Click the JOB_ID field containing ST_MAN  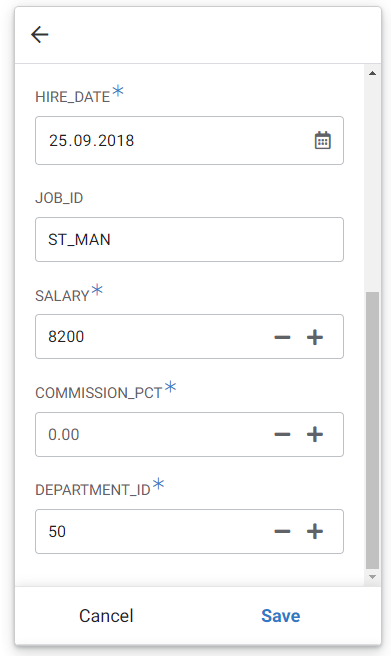pyautogui.click(x=189, y=239)
